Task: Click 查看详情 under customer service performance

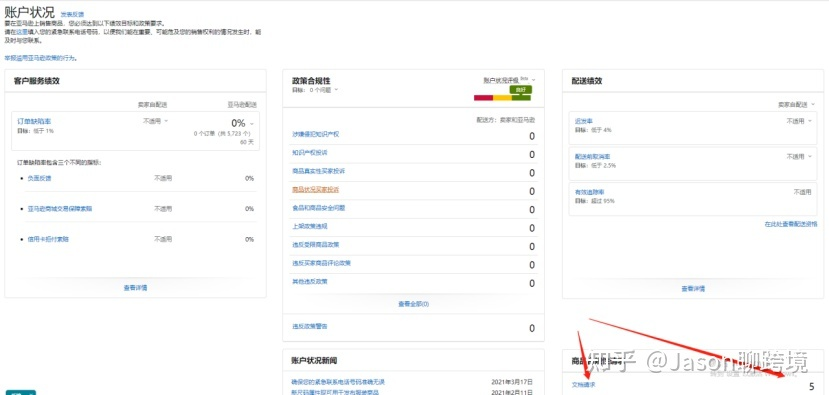Action: (135, 288)
